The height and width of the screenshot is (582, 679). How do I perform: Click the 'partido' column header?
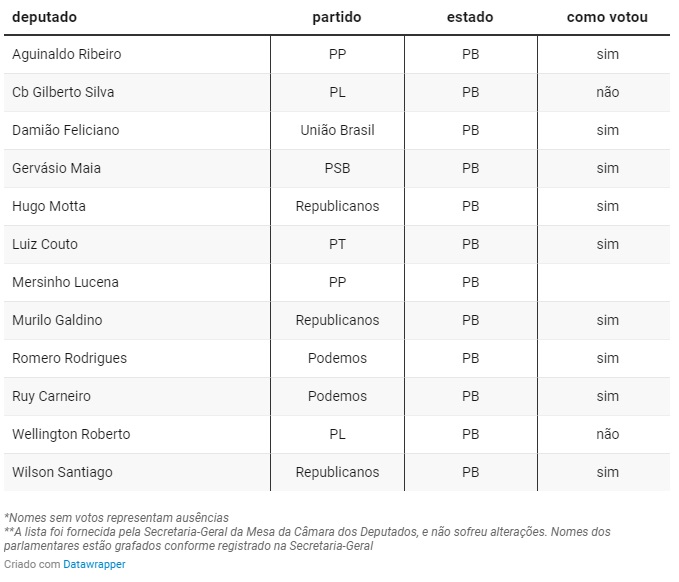(x=337, y=17)
